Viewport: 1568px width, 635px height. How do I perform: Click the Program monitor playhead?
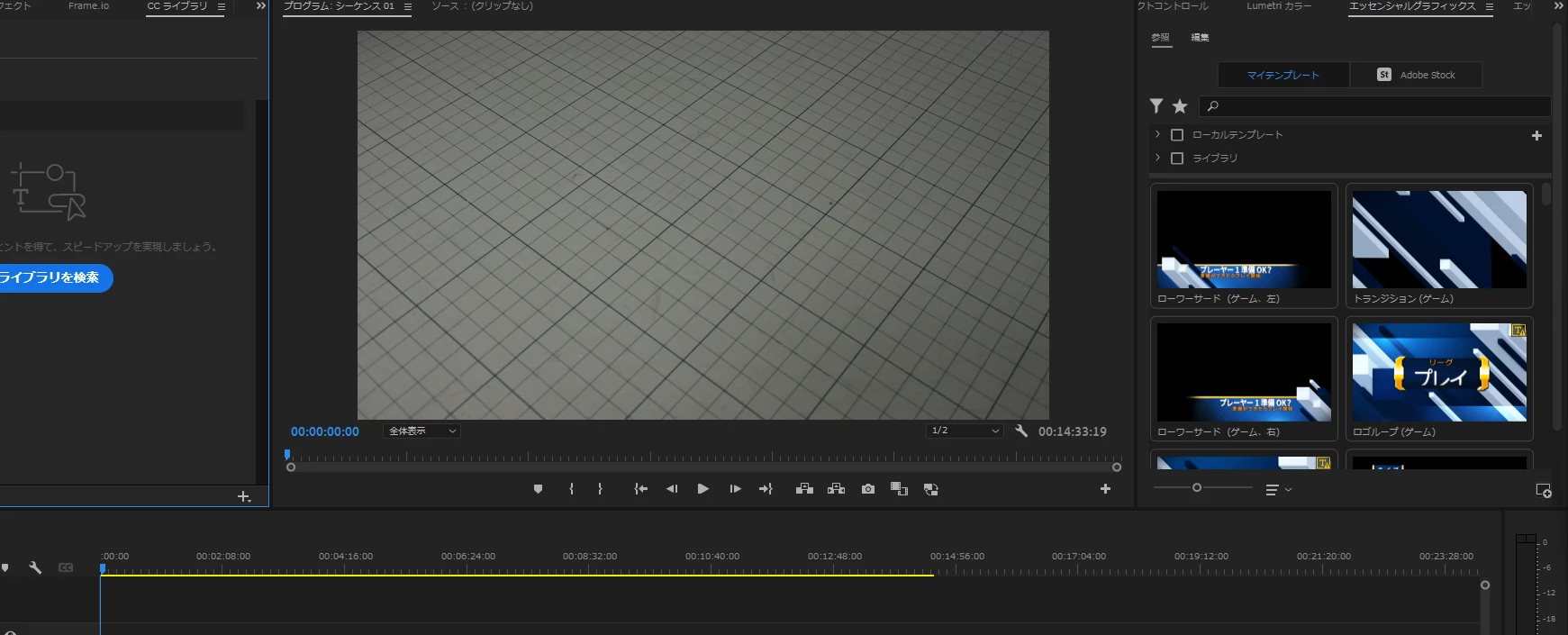pyautogui.click(x=287, y=455)
